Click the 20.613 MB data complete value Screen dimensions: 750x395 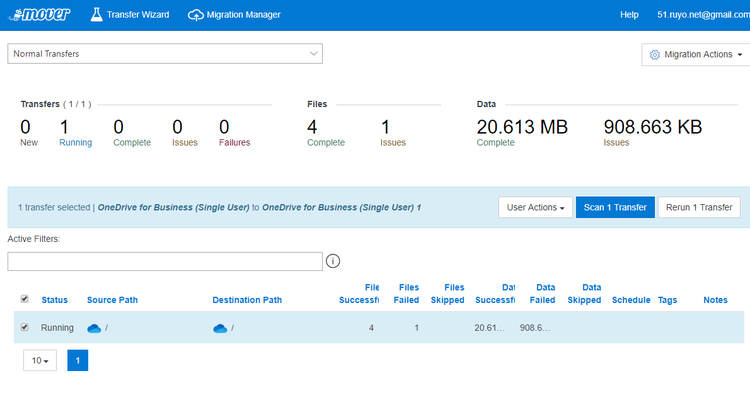point(522,127)
